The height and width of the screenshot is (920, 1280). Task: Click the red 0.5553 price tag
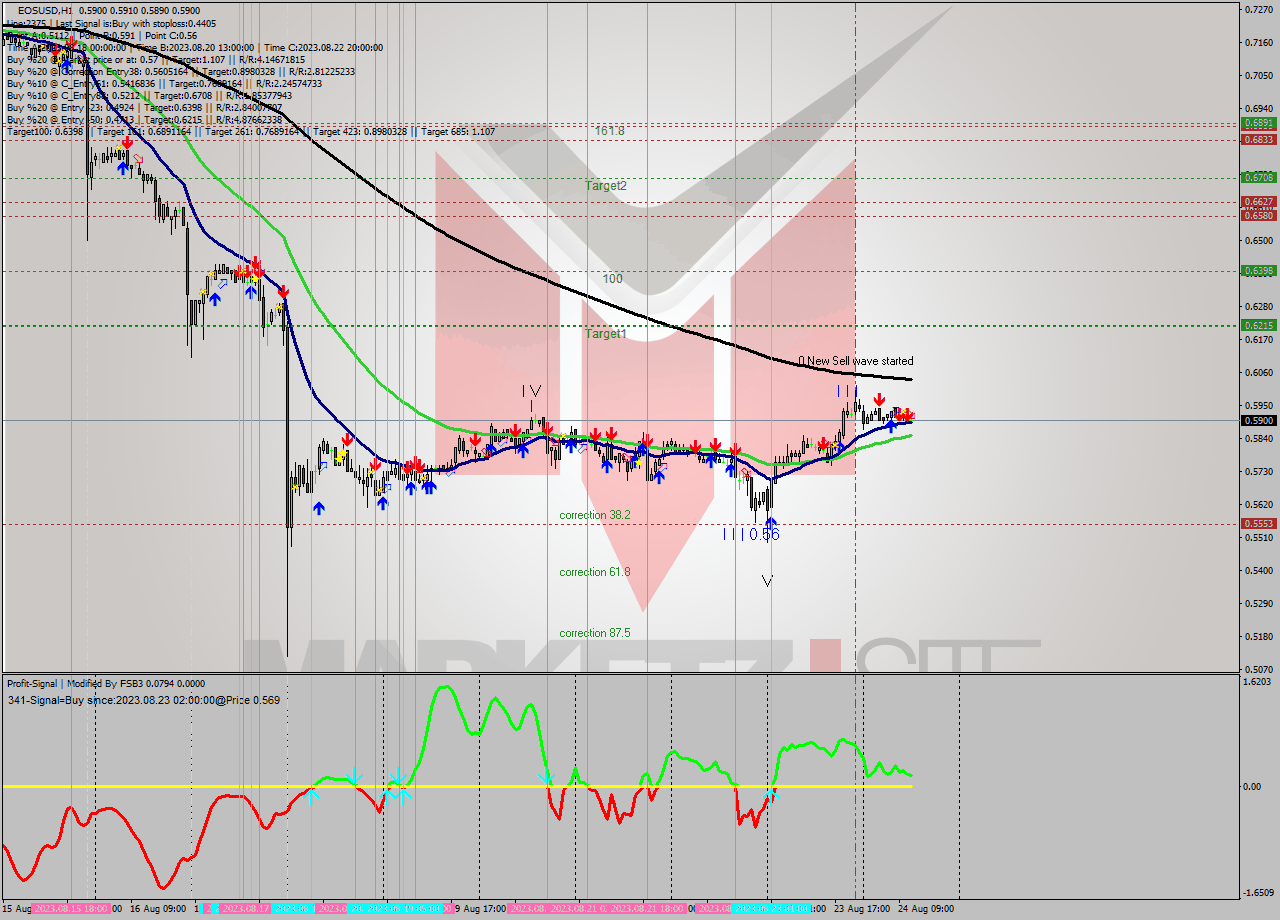[1258, 523]
